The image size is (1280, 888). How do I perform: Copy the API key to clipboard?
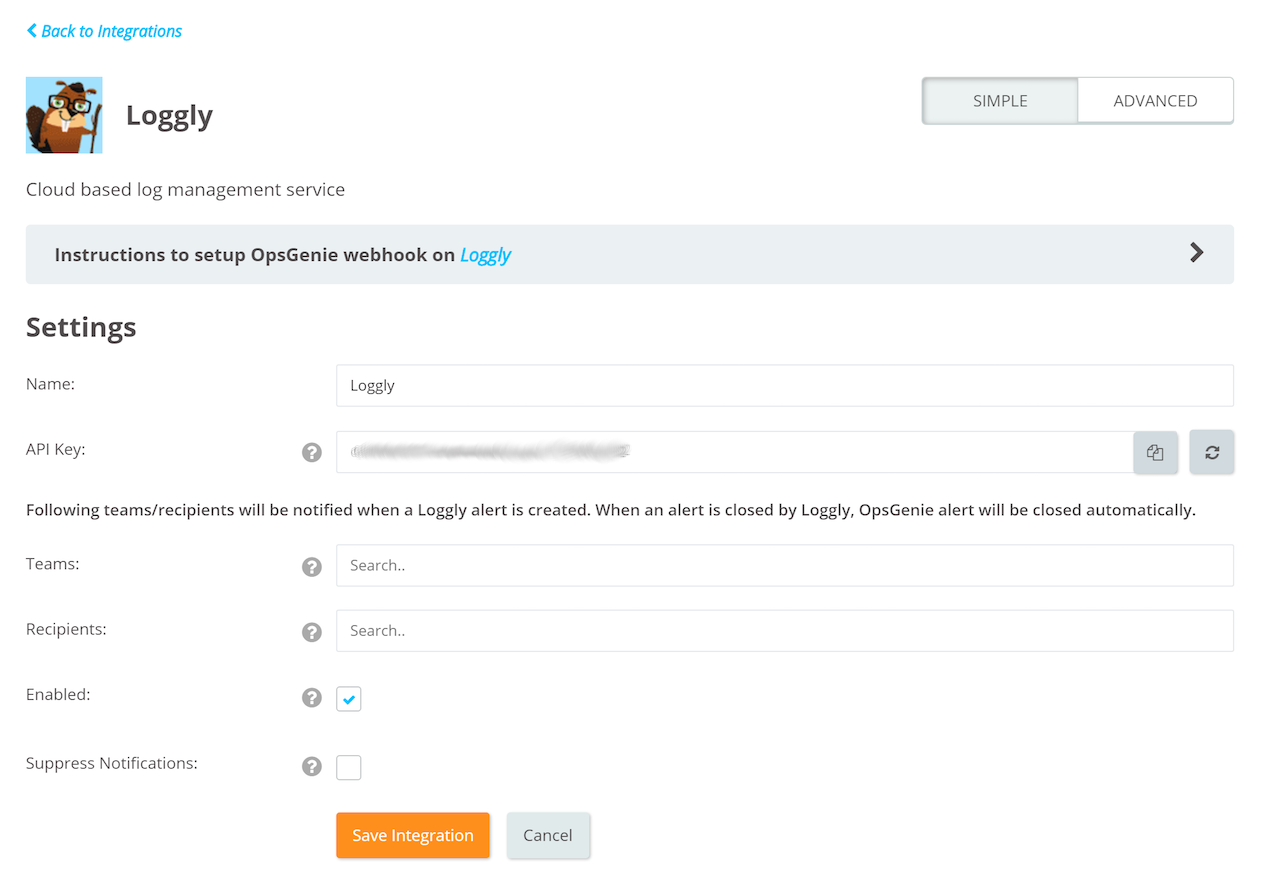[x=1156, y=452]
